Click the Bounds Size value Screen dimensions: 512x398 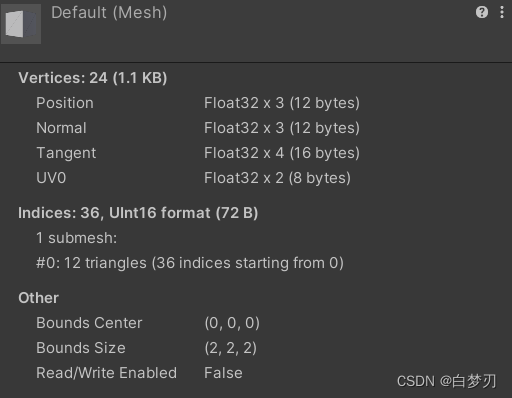coord(230,348)
